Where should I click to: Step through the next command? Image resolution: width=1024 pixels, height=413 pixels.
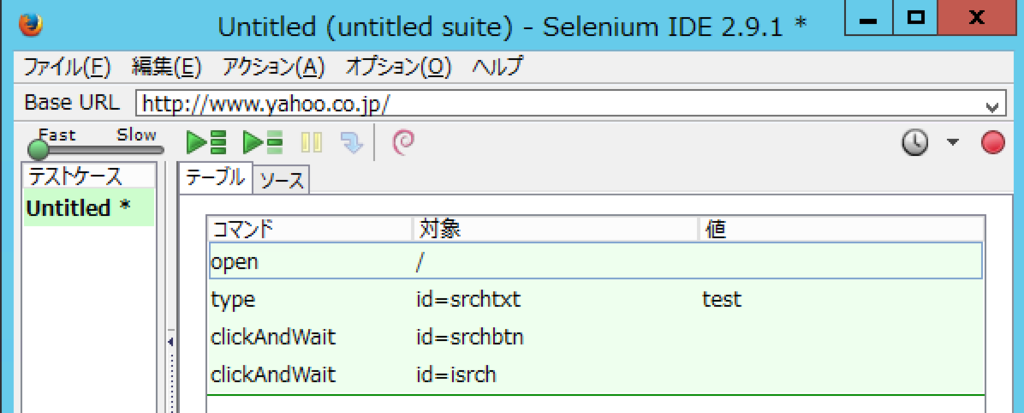351,142
